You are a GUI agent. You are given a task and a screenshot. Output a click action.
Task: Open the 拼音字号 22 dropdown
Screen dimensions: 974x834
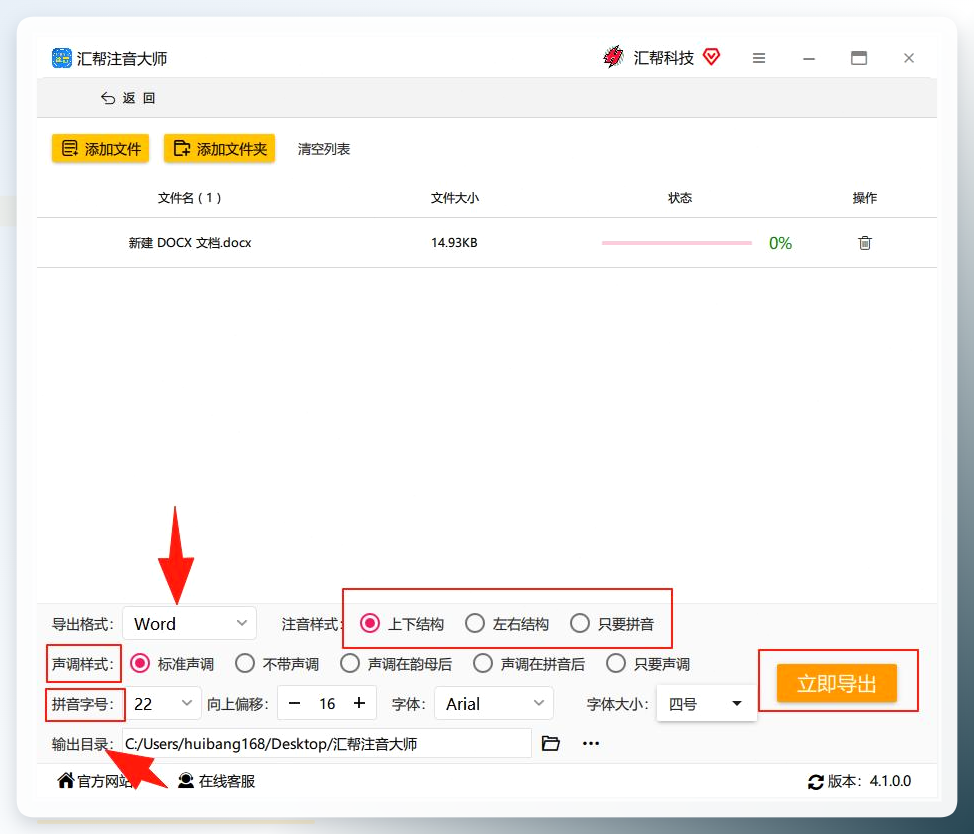[163, 704]
